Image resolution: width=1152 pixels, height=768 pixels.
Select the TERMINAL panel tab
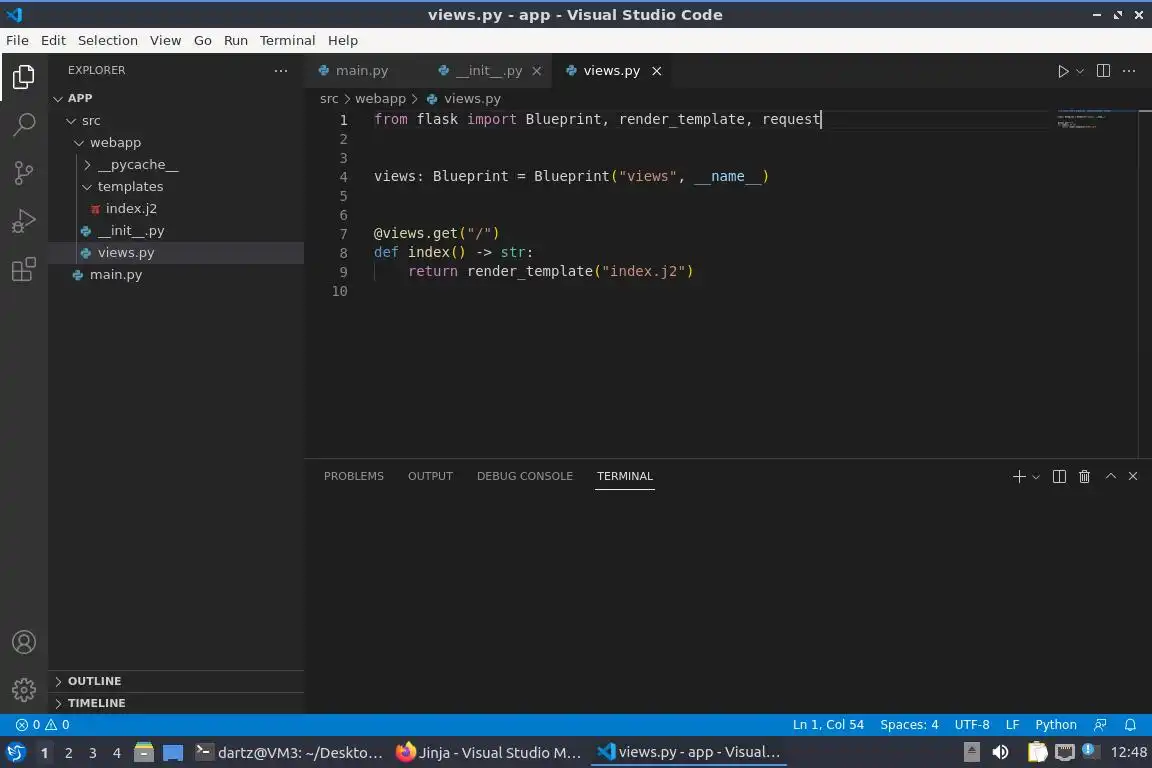coord(624,476)
